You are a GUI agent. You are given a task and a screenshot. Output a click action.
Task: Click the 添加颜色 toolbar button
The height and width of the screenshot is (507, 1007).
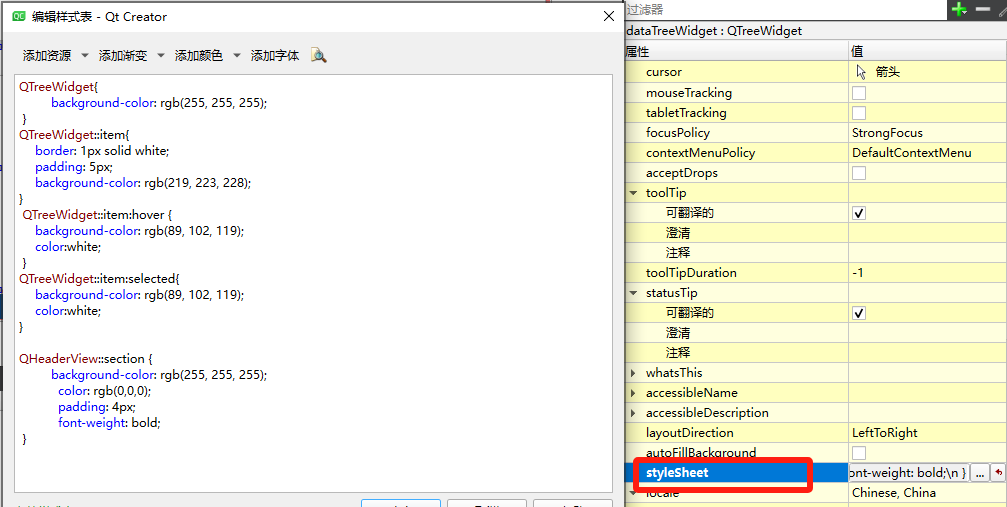pyautogui.click(x=198, y=56)
